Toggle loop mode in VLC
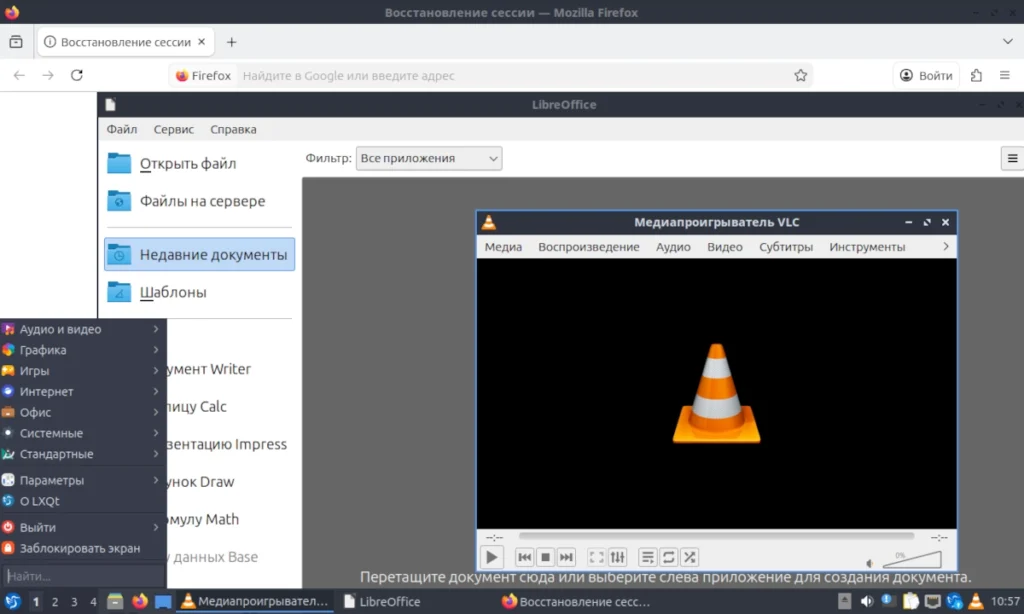 pos(668,557)
